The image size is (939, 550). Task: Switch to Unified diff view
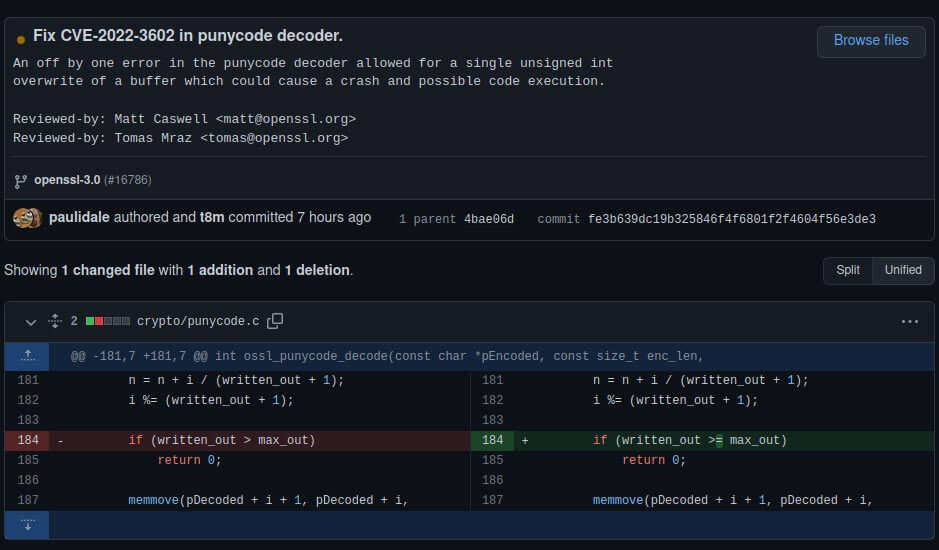click(902, 270)
